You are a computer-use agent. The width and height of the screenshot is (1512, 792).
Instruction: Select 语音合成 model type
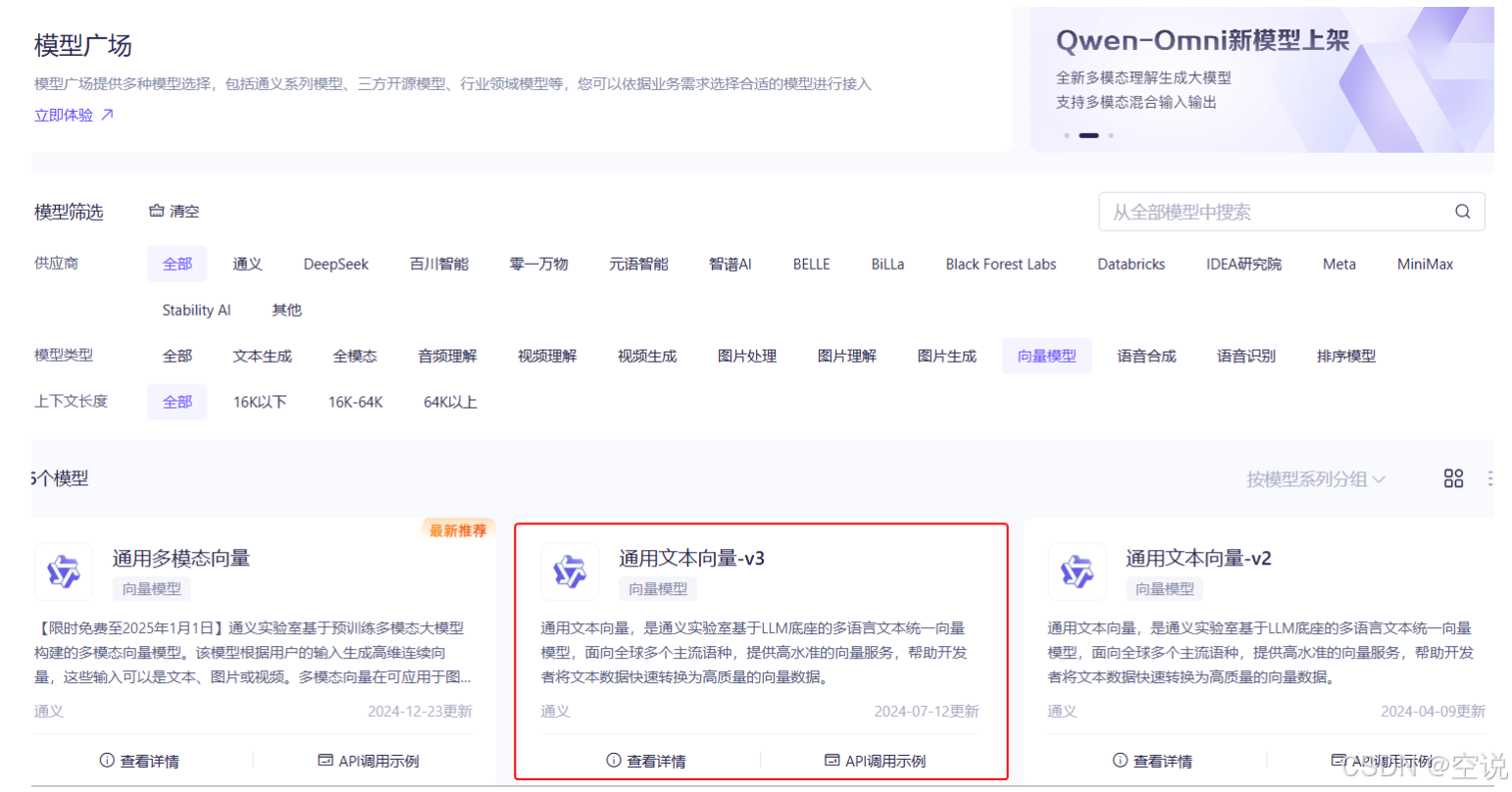pyautogui.click(x=1147, y=356)
